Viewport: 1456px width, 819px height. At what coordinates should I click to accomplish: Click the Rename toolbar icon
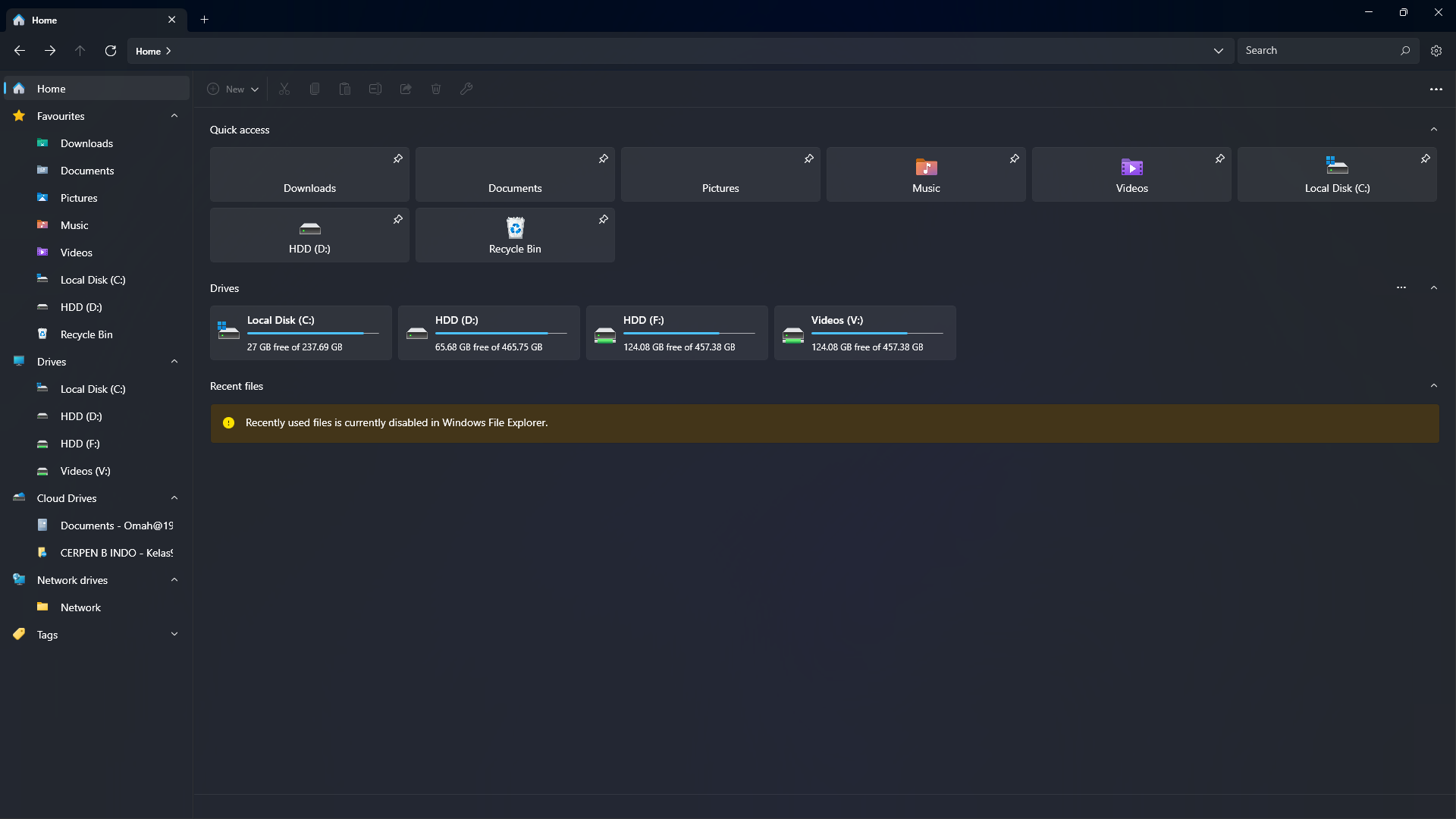pyautogui.click(x=375, y=89)
